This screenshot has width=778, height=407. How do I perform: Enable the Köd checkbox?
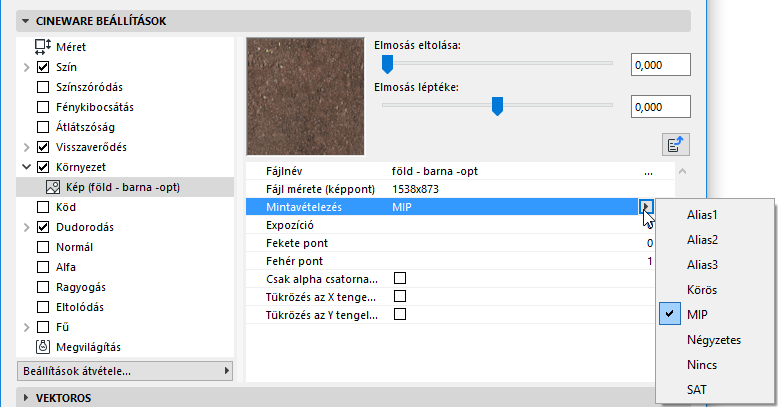pyautogui.click(x=43, y=207)
